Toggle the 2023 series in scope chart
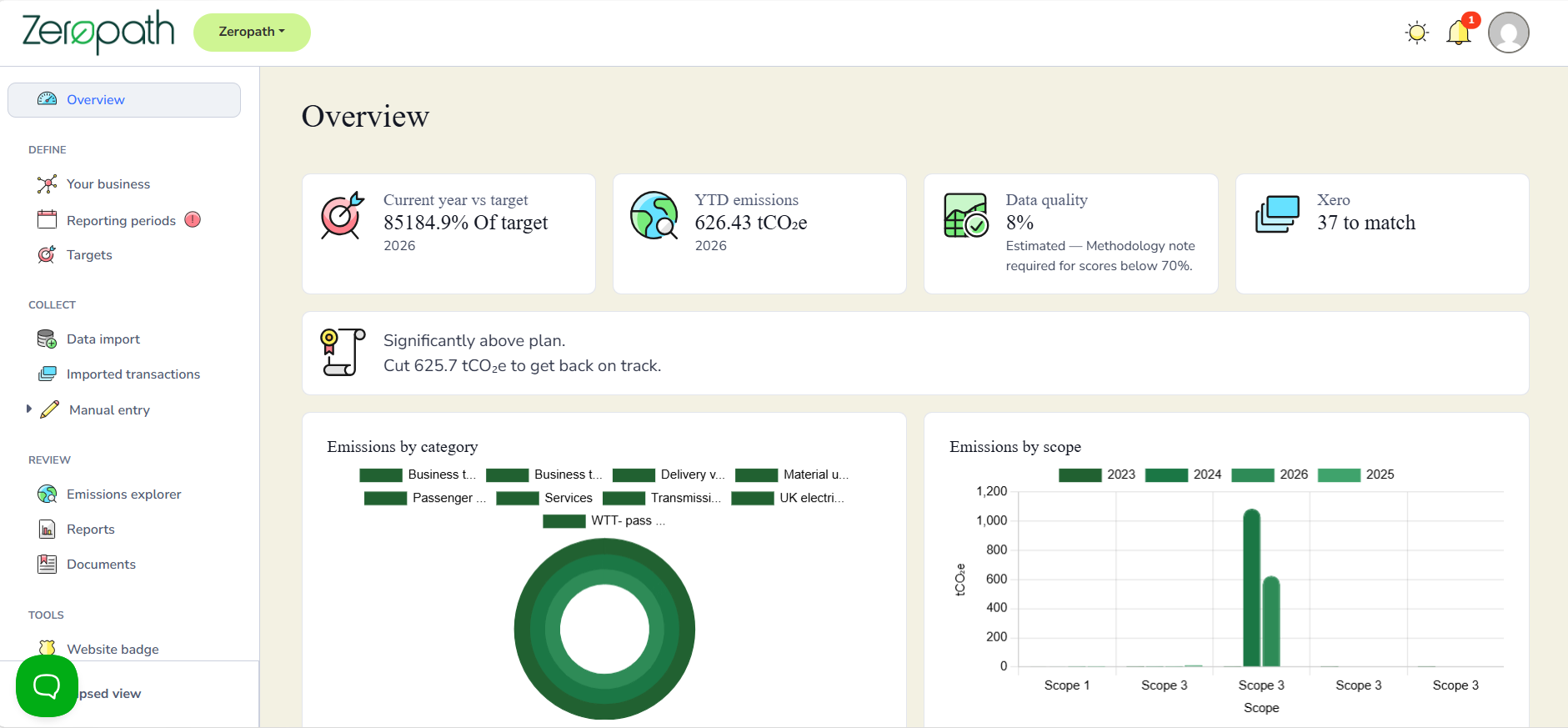This screenshot has height=728, width=1568. [1097, 474]
